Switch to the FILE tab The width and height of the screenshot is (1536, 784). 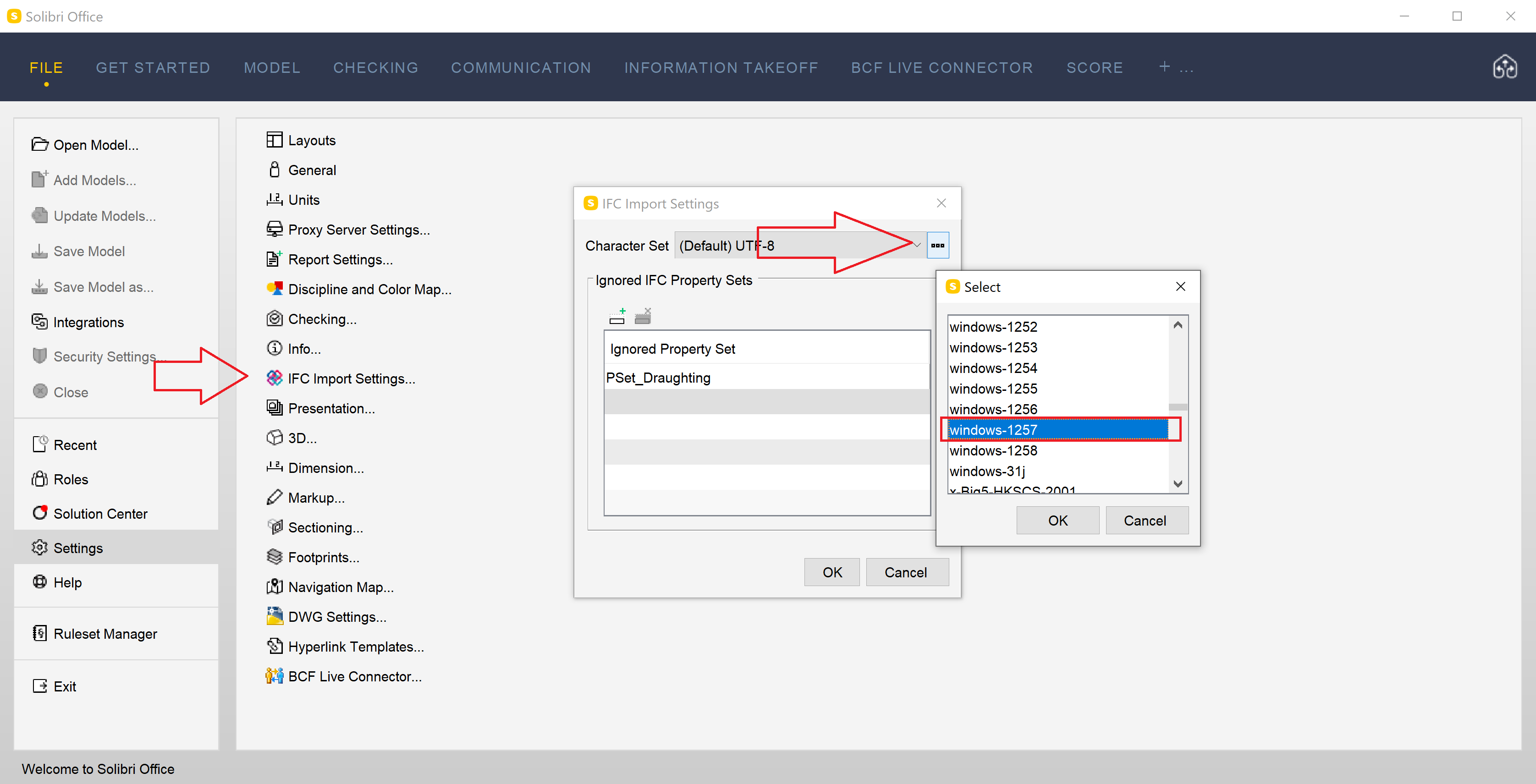pyautogui.click(x=46, y=67)
